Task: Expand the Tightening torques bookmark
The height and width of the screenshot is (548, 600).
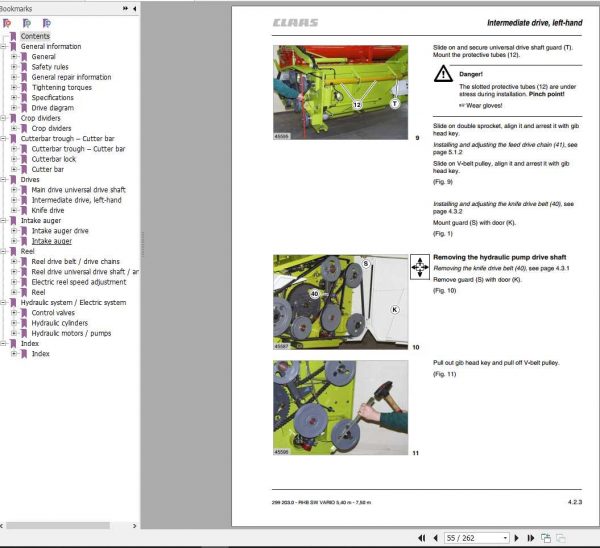Action: pos(14,87)
